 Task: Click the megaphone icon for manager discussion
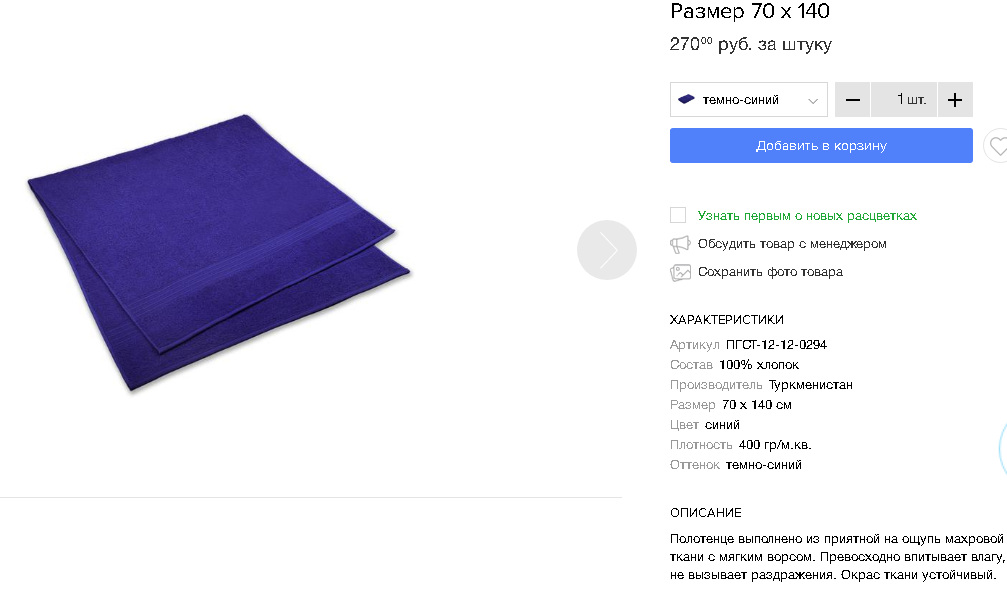click(x=680, y=244)
